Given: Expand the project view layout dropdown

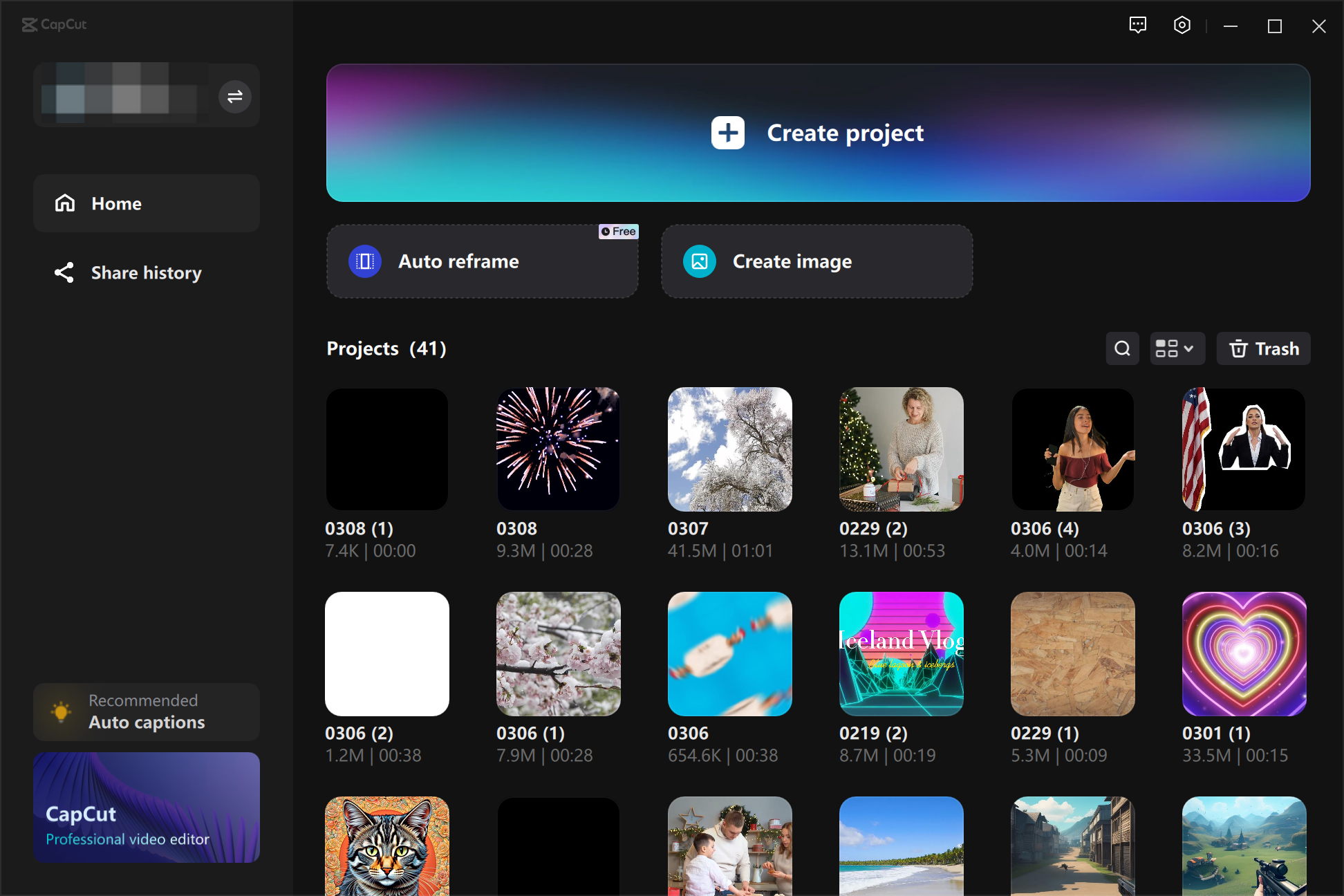Looking at the screenshot, I should [x=1177, y=348].
